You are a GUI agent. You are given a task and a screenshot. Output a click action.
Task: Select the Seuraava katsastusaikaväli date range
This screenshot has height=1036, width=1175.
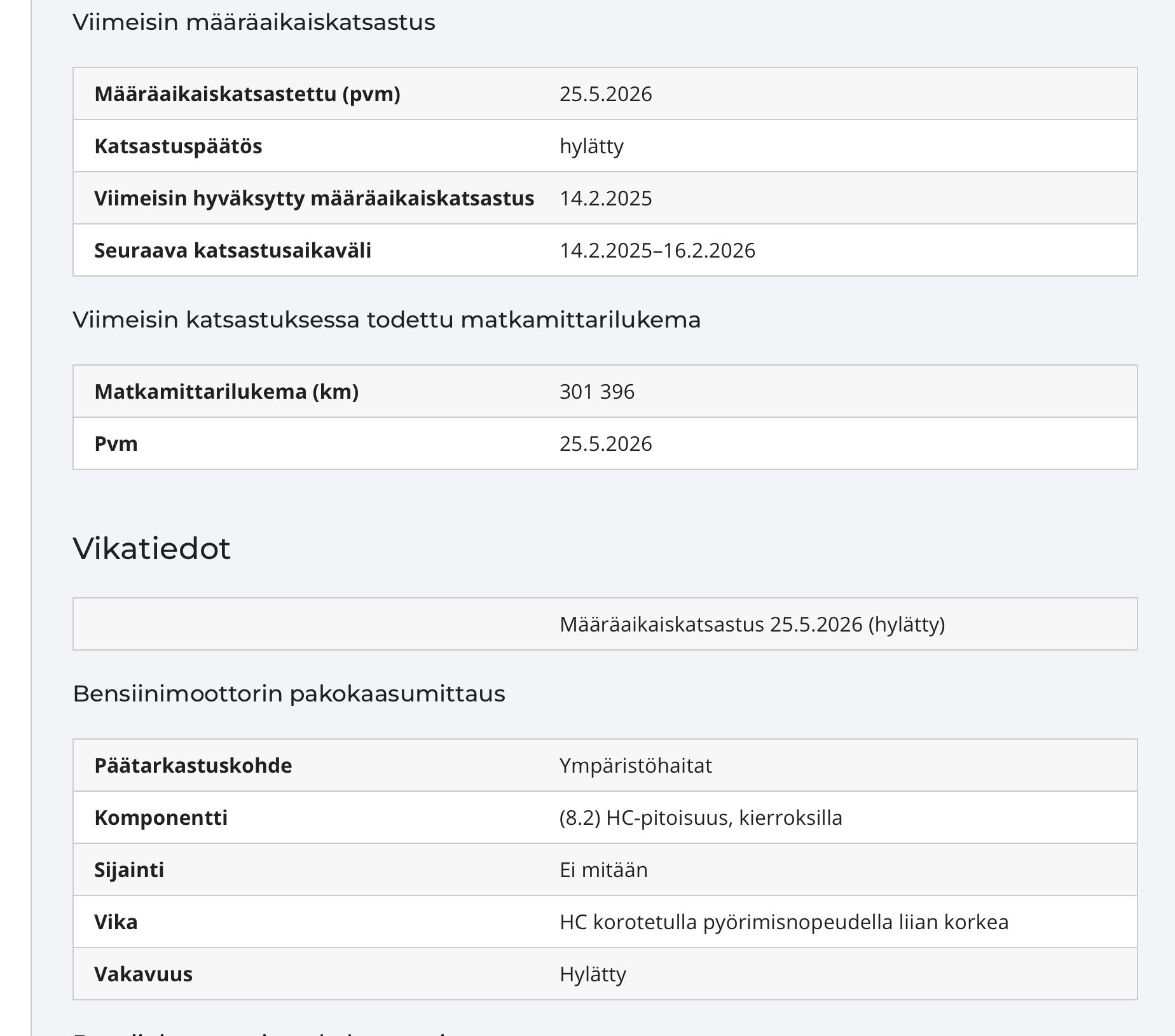tap(657, 251)
